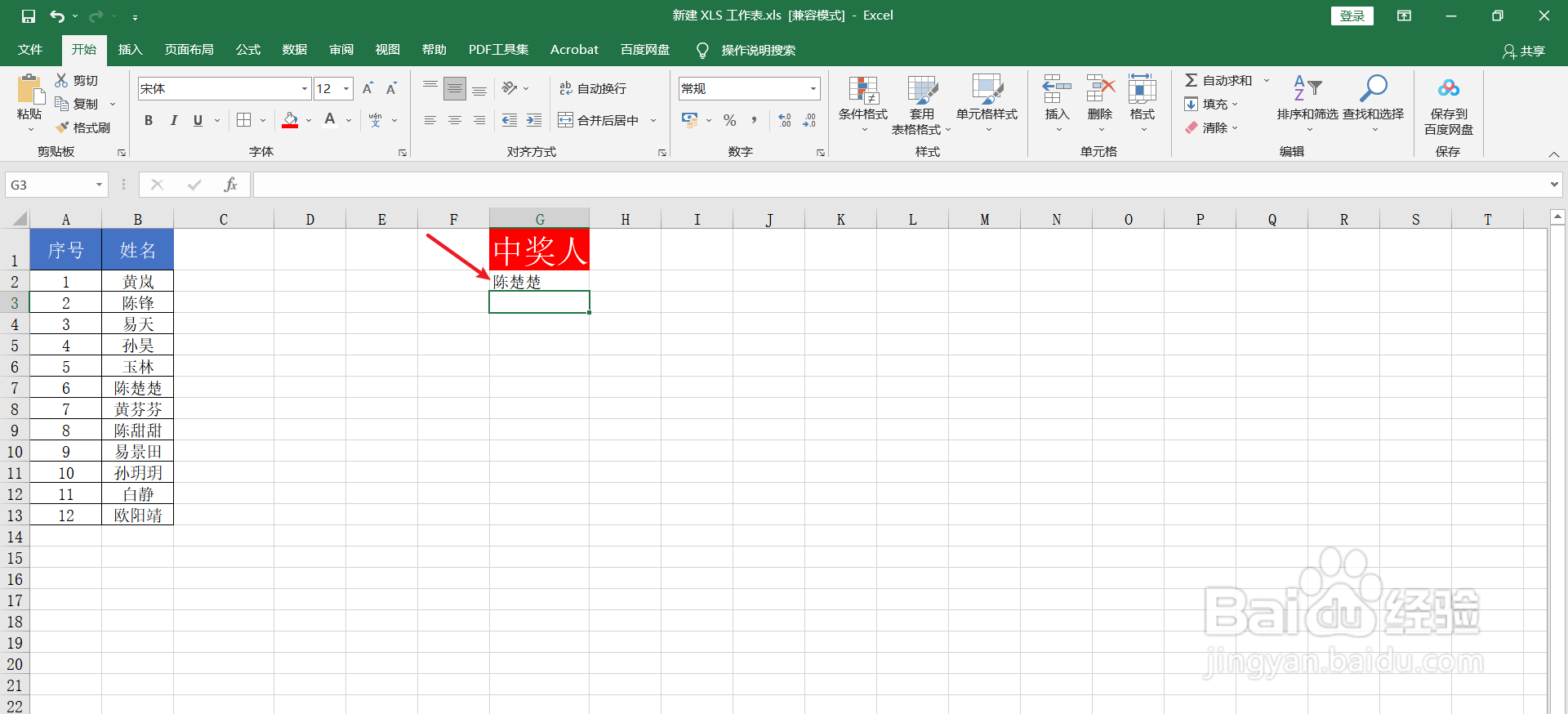The width and height of the screenshot is (1568, 714).
Task: Click the Save icon in quick access toolbar
Action: pos(29,16)
